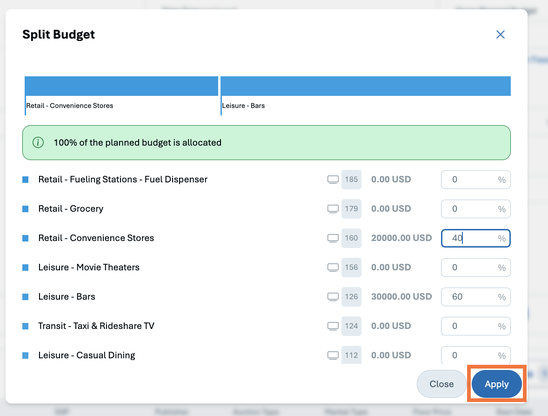The height and width of the screenshot is (416, 548).
Task: Click the screen icon for Convenience Stores row
Action: tap(333, 238)
